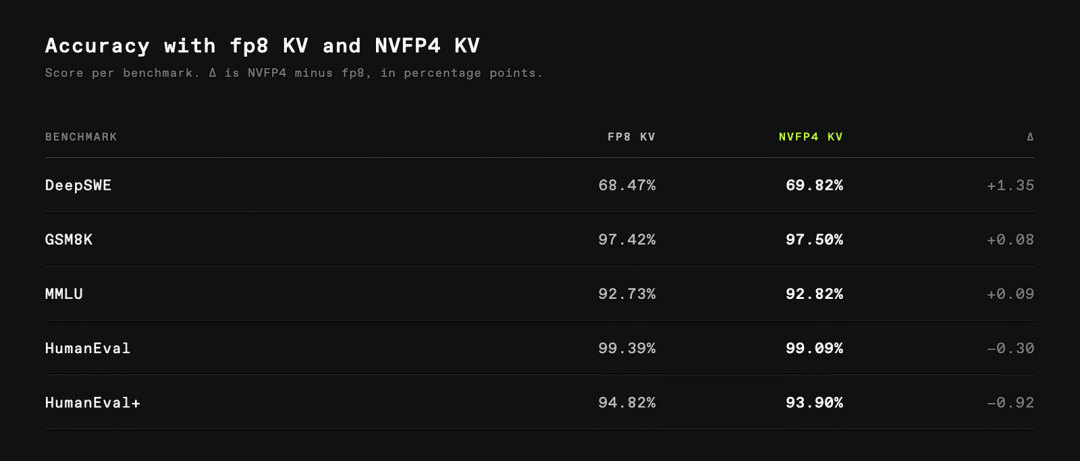Click the Δ delta column header
This screenshot has width=1080, height=461.
(1030, 136)
